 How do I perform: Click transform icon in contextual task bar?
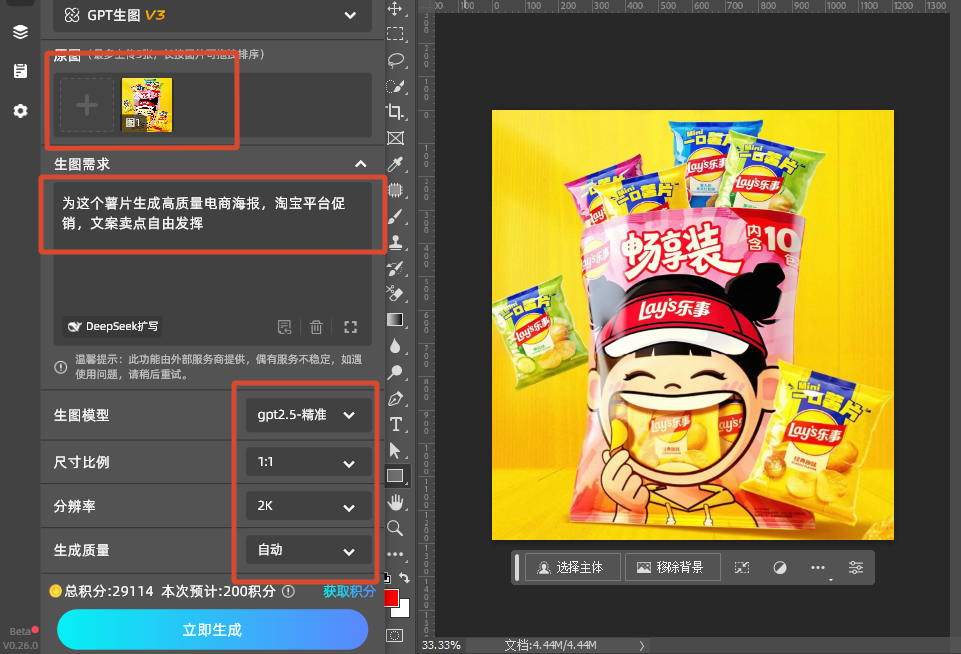(x=742, y=568)
